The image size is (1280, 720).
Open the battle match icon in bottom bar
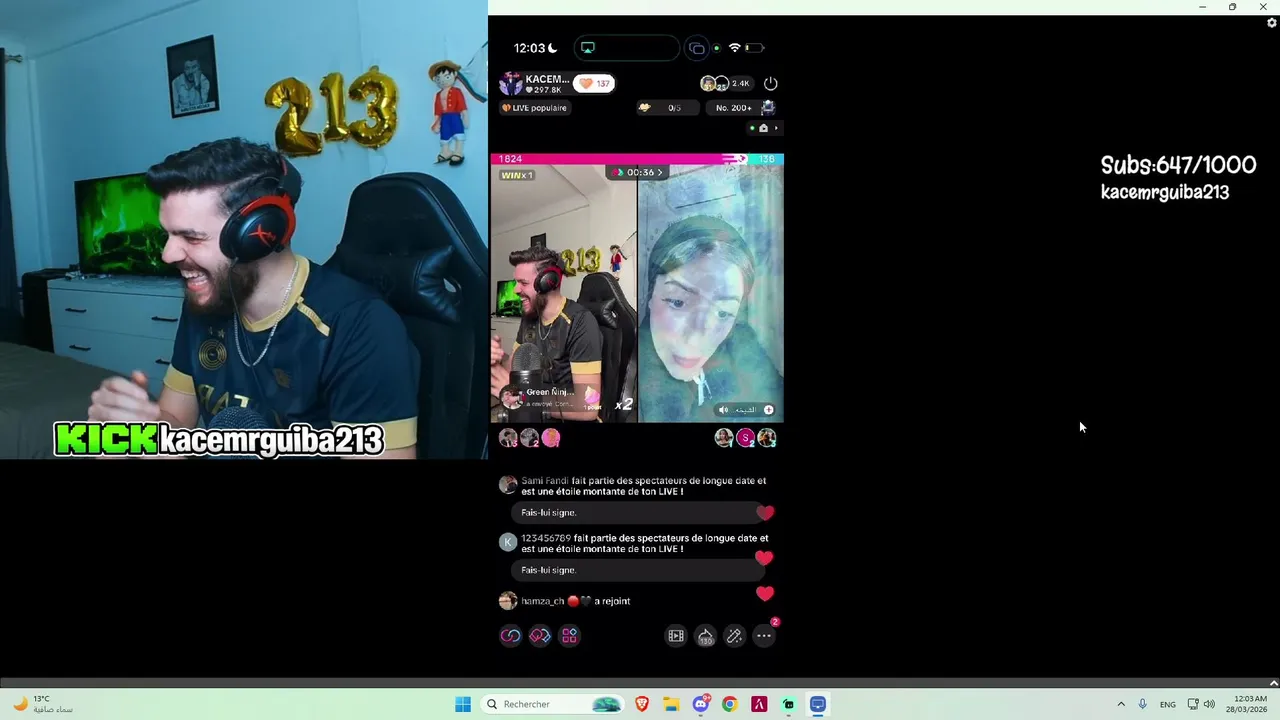[x=540, y=636]
